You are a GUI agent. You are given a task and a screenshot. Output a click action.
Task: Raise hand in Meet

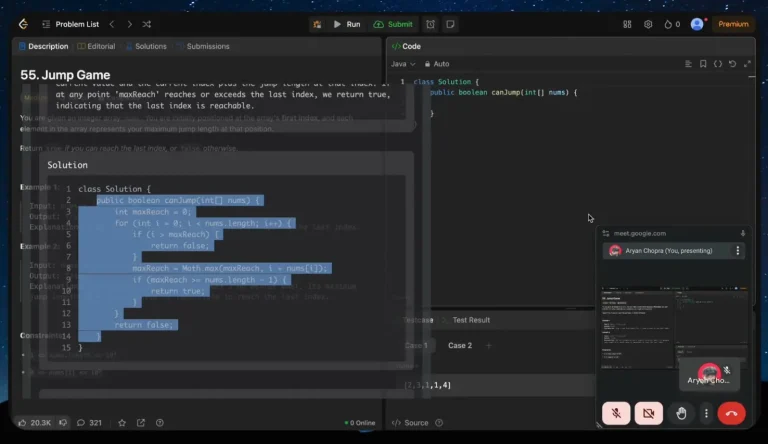click(x=681, y=413)
